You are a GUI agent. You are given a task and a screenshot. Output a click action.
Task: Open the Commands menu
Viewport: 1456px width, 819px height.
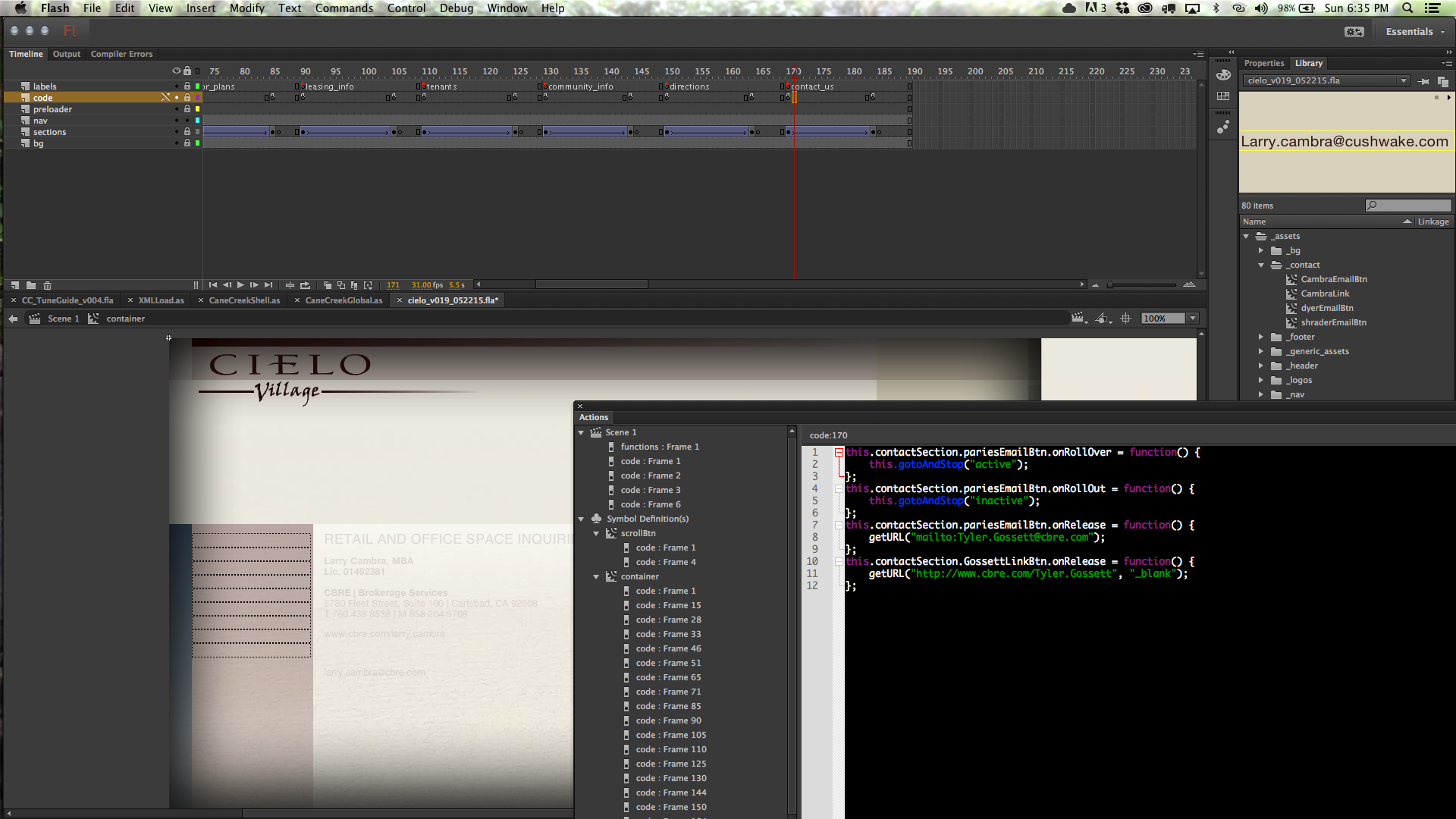(x=344, y=8)
